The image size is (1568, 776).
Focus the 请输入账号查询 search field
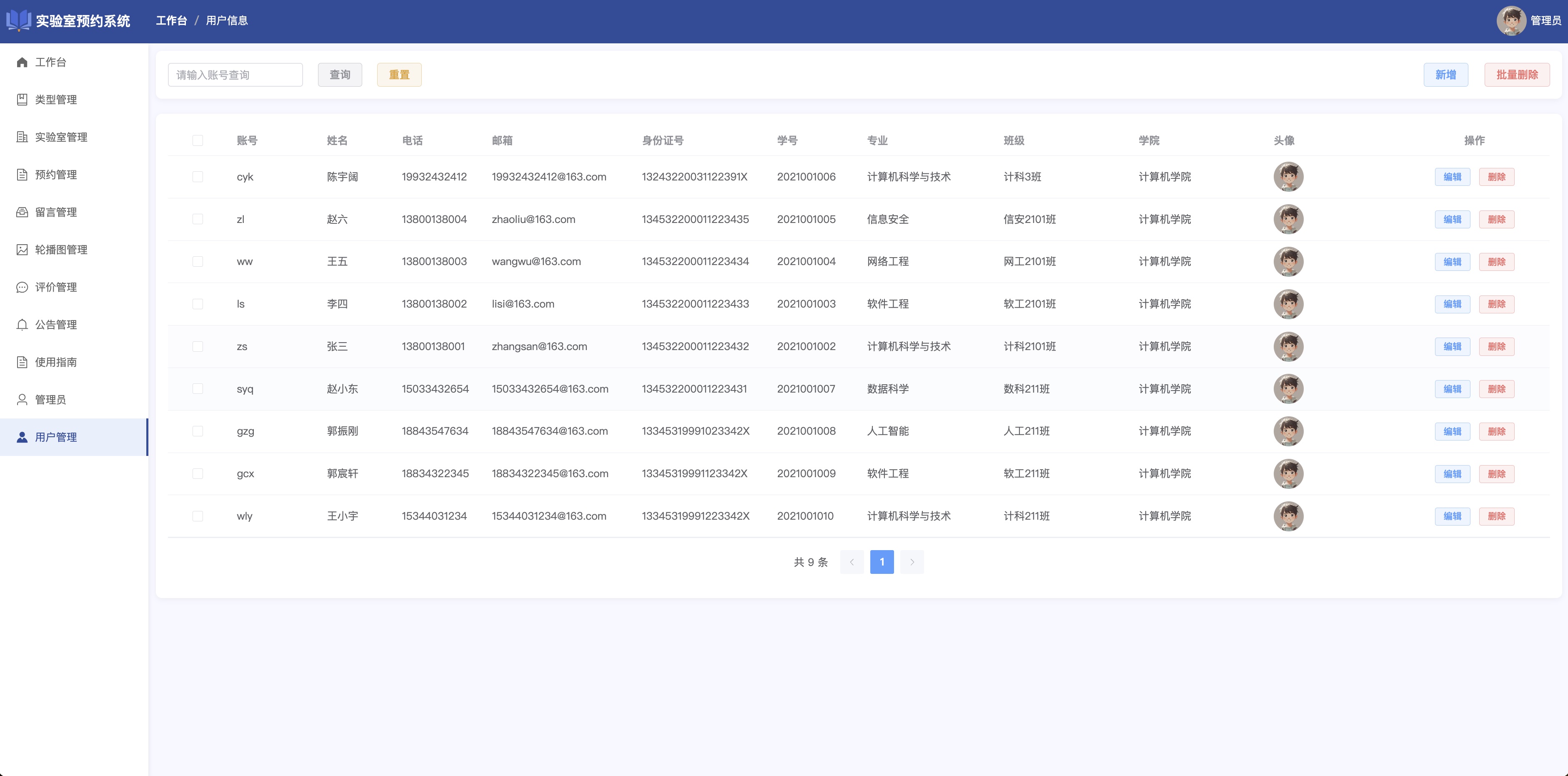(235, 75)
